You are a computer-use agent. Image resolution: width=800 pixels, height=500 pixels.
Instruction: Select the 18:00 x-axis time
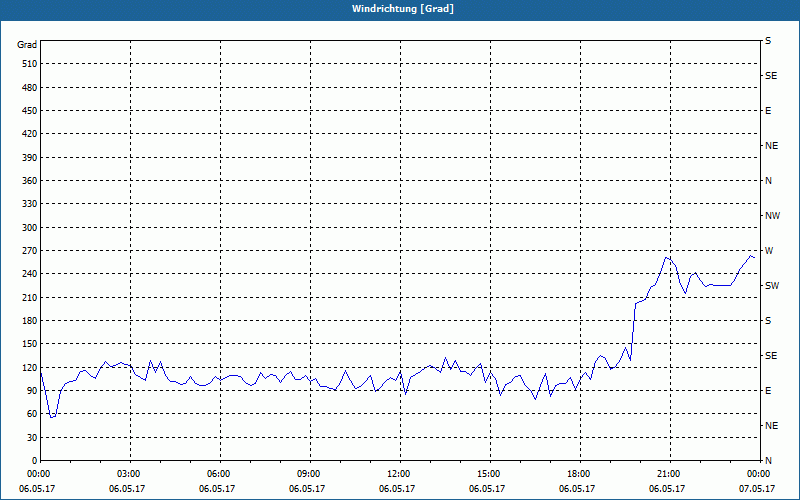580,474
